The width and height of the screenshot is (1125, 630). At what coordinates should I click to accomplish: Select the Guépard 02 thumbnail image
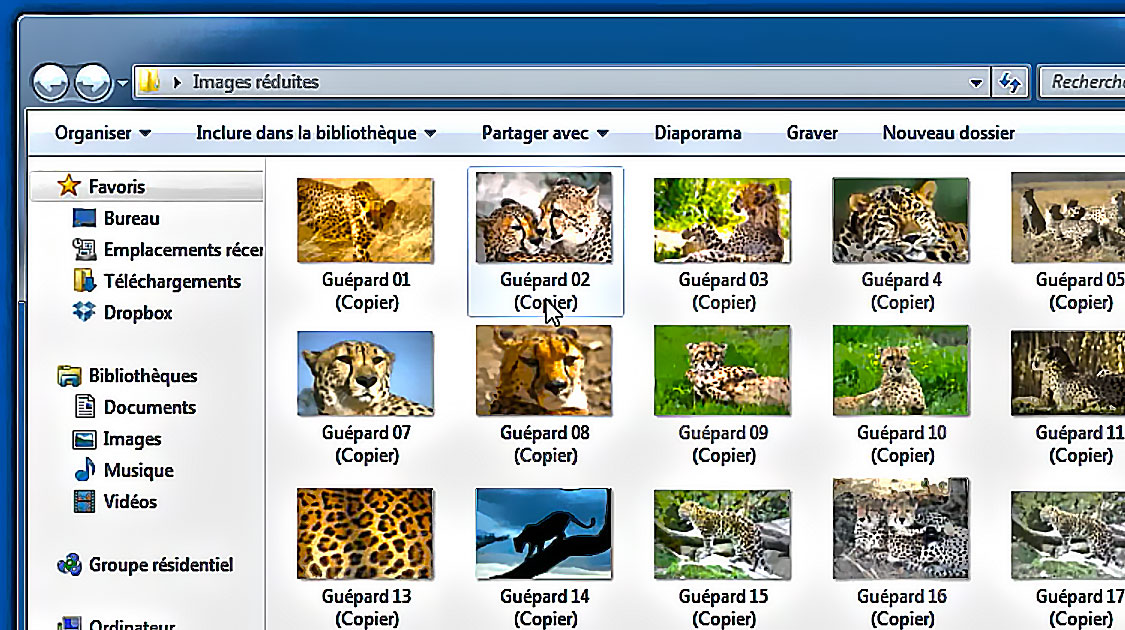[x=544, y=217]
